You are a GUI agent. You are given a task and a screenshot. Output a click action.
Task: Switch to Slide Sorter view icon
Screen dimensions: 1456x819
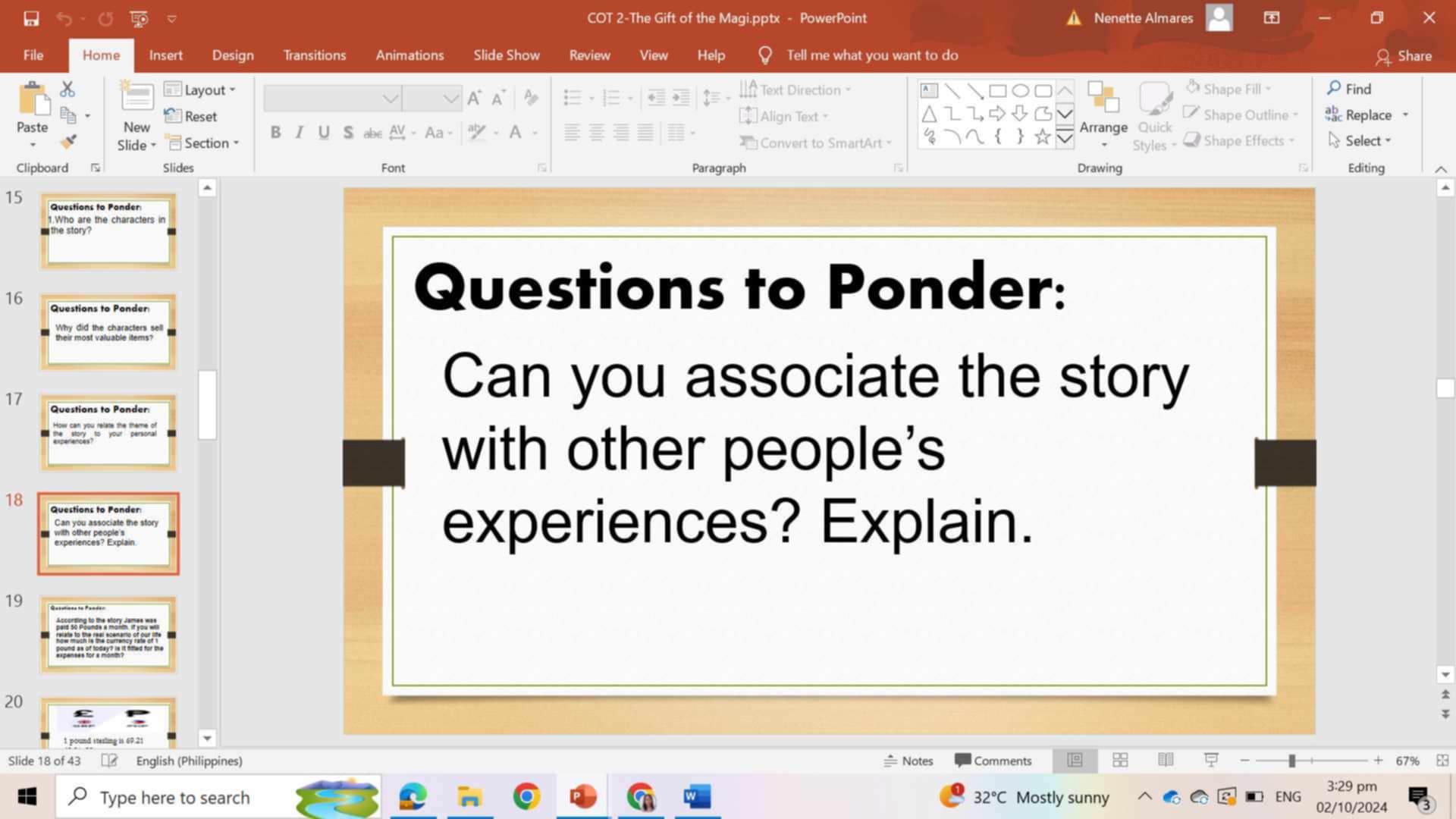[1120, 760]
